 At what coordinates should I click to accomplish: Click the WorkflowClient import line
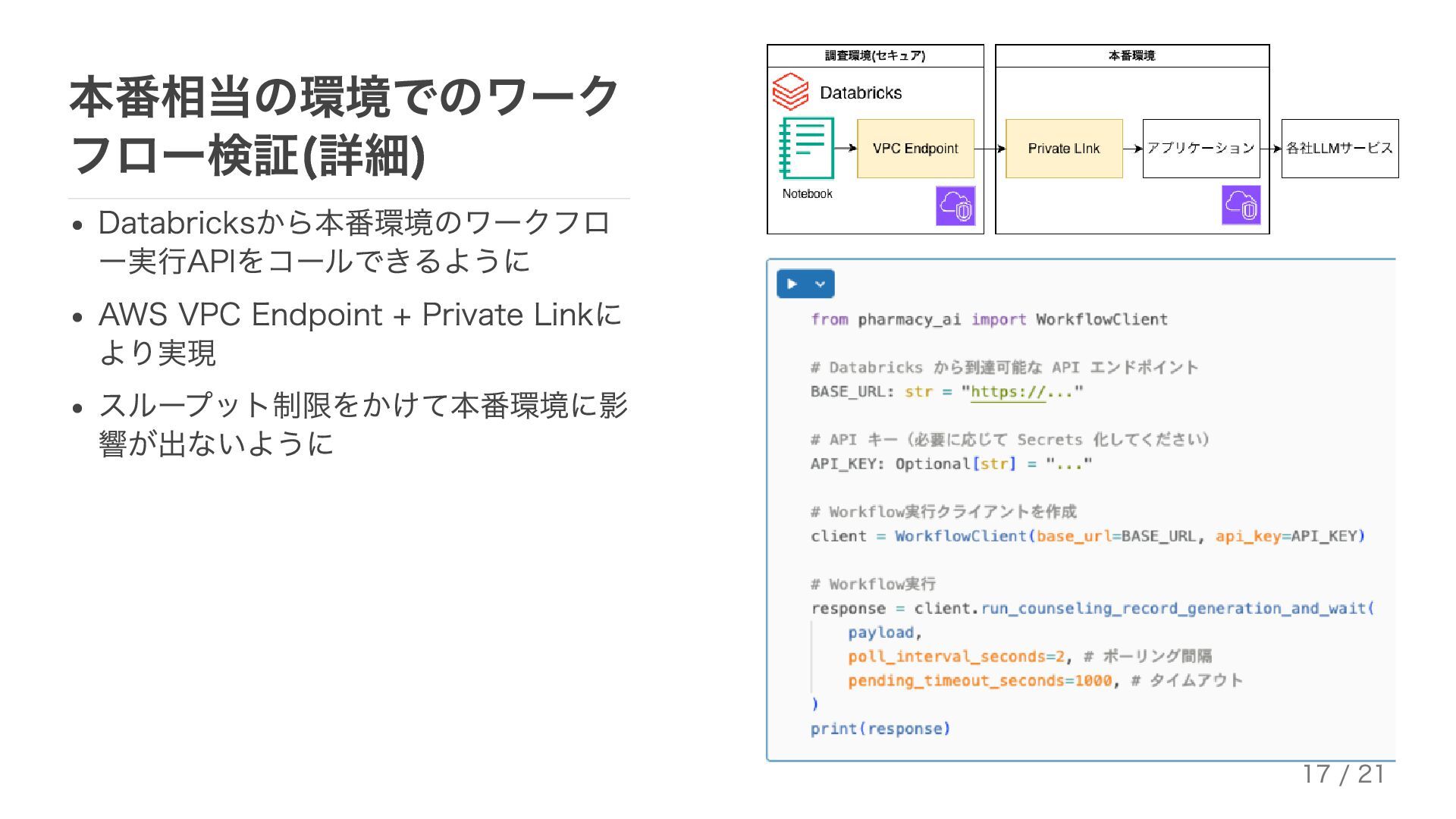click(x=989, y=319)
